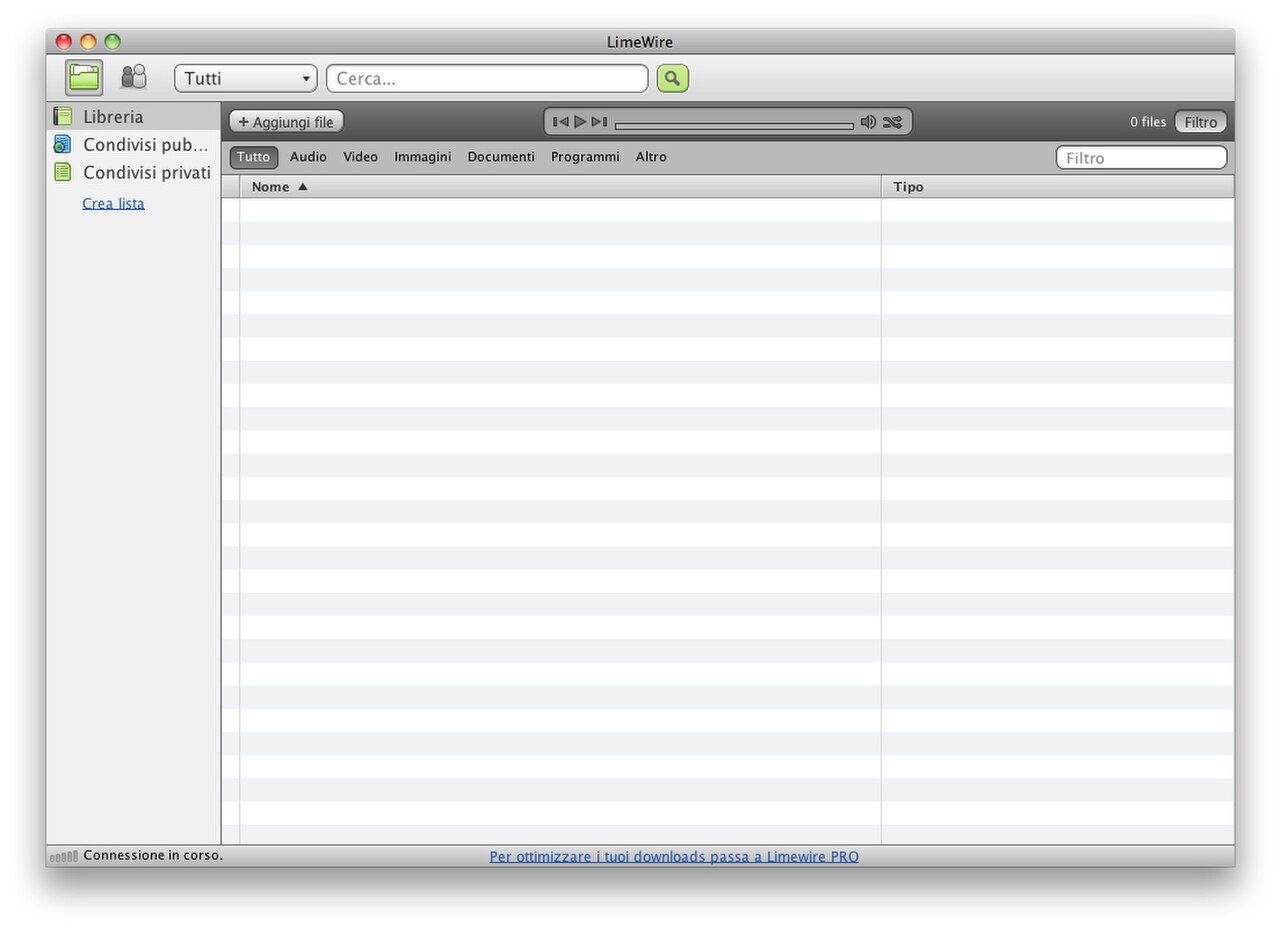
Task: Sort by the Nome column header
Action: [560, 187]
